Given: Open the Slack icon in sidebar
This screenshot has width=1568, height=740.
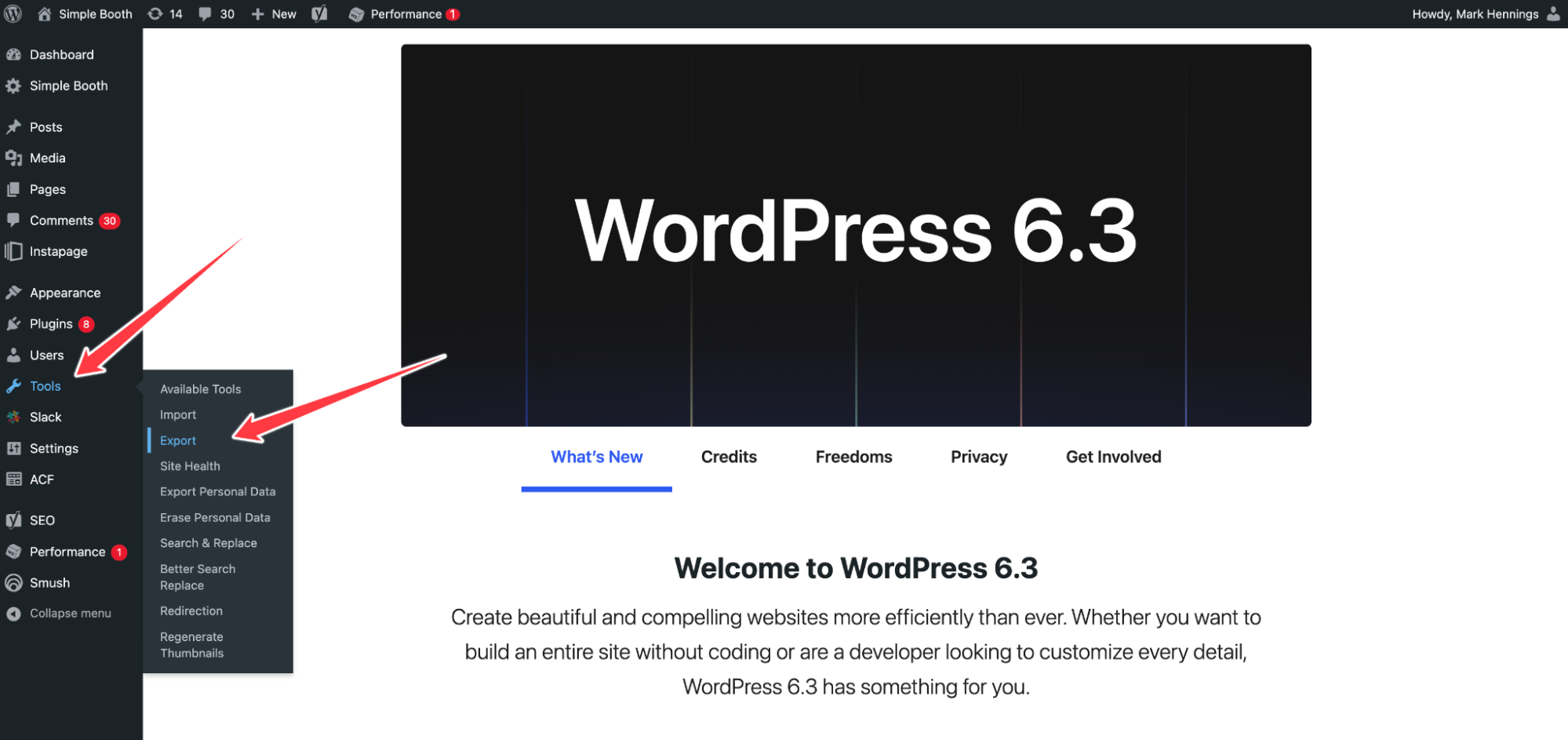Looking at the screenshot, I should (13, 417).
